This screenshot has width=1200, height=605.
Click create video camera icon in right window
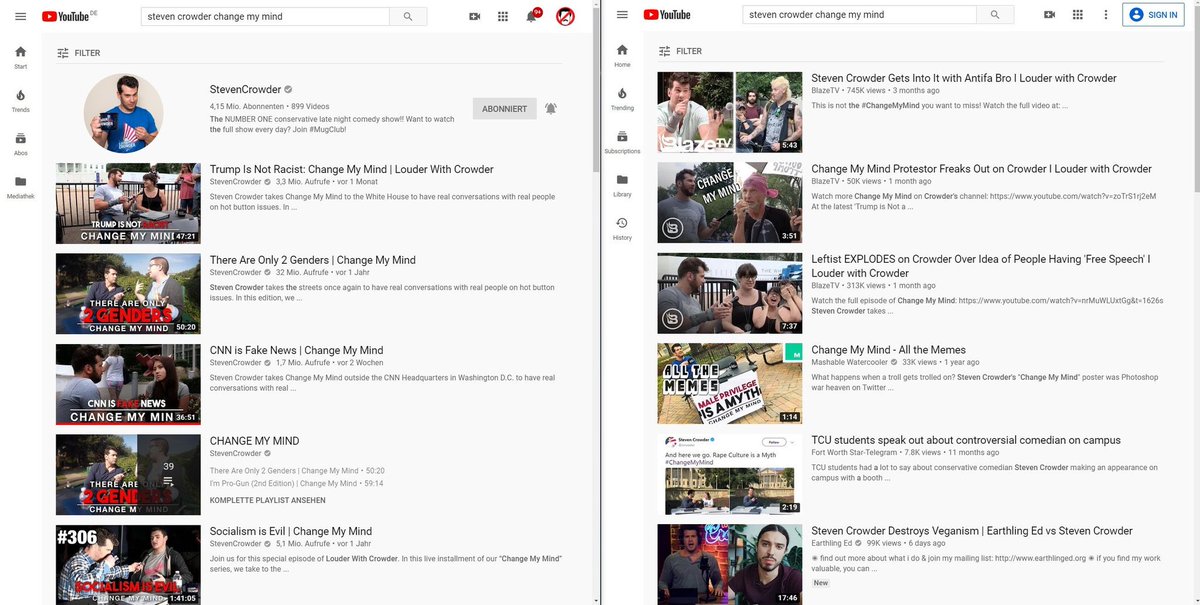(x=1049, y=14)
